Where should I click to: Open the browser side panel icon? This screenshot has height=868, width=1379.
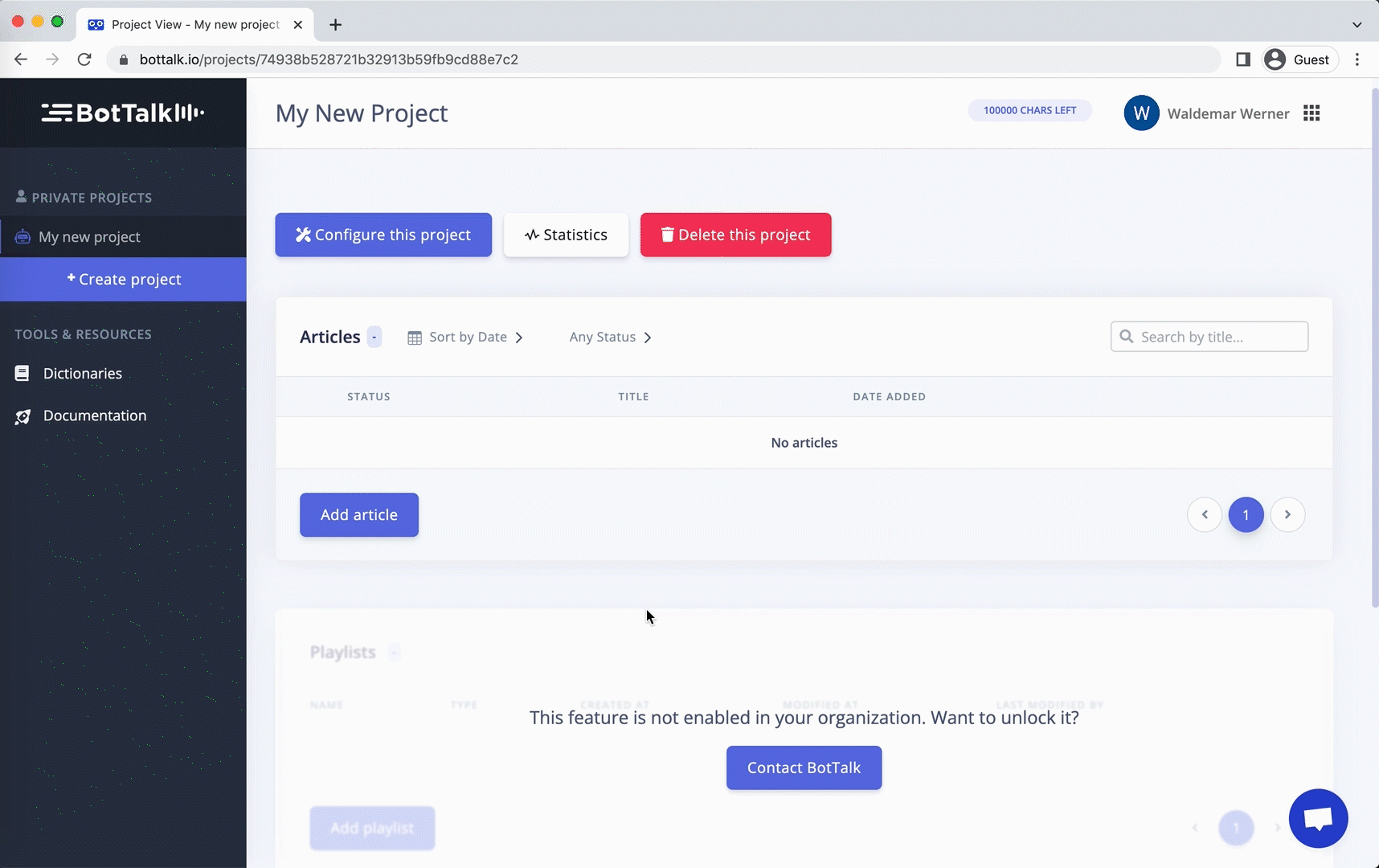(1243, 59)
